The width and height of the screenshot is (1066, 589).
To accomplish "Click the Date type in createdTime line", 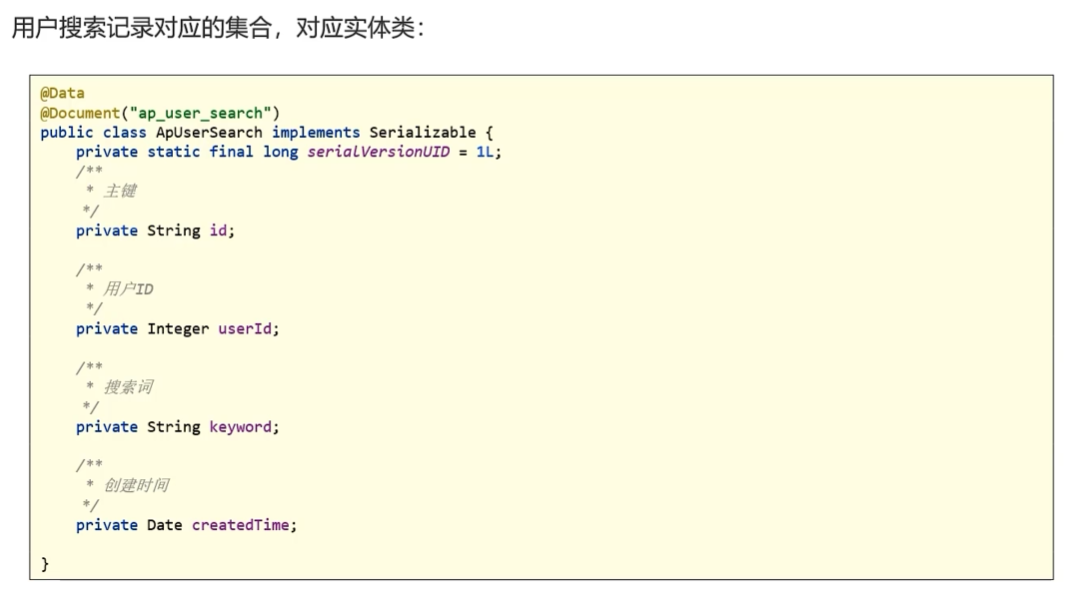I will click(x=165, y=525).
